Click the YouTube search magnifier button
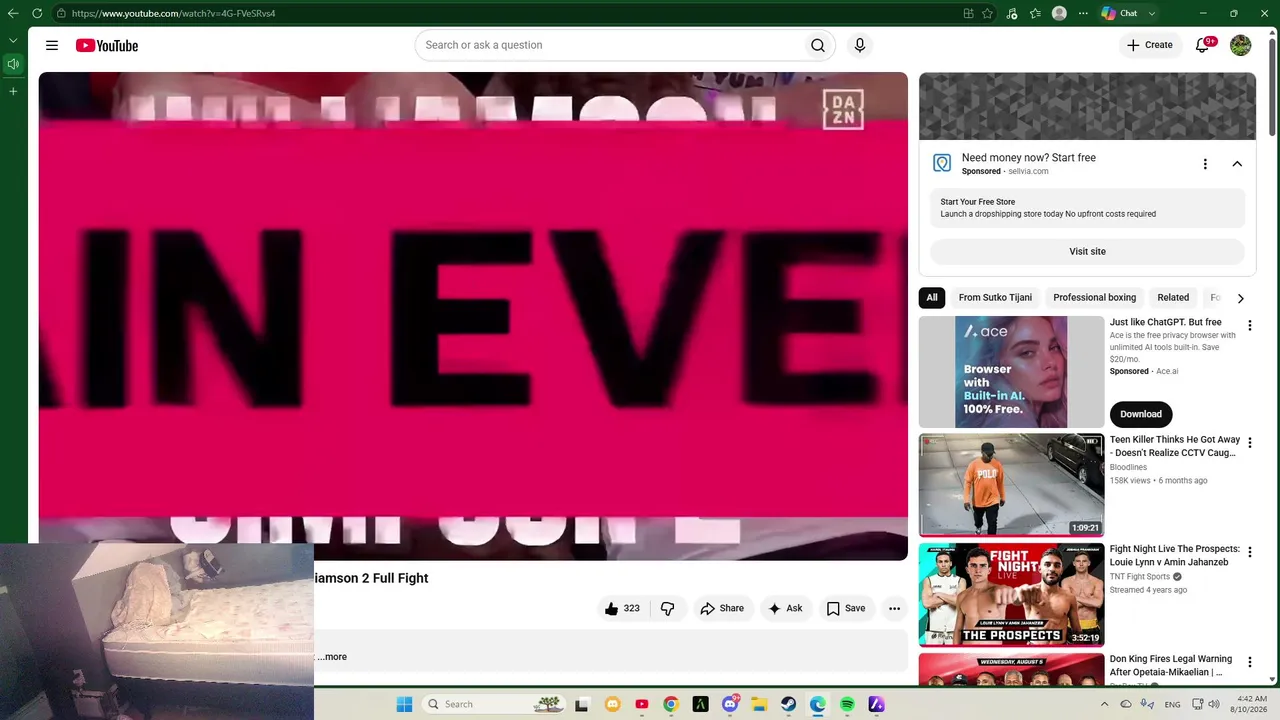 [818, 45]
